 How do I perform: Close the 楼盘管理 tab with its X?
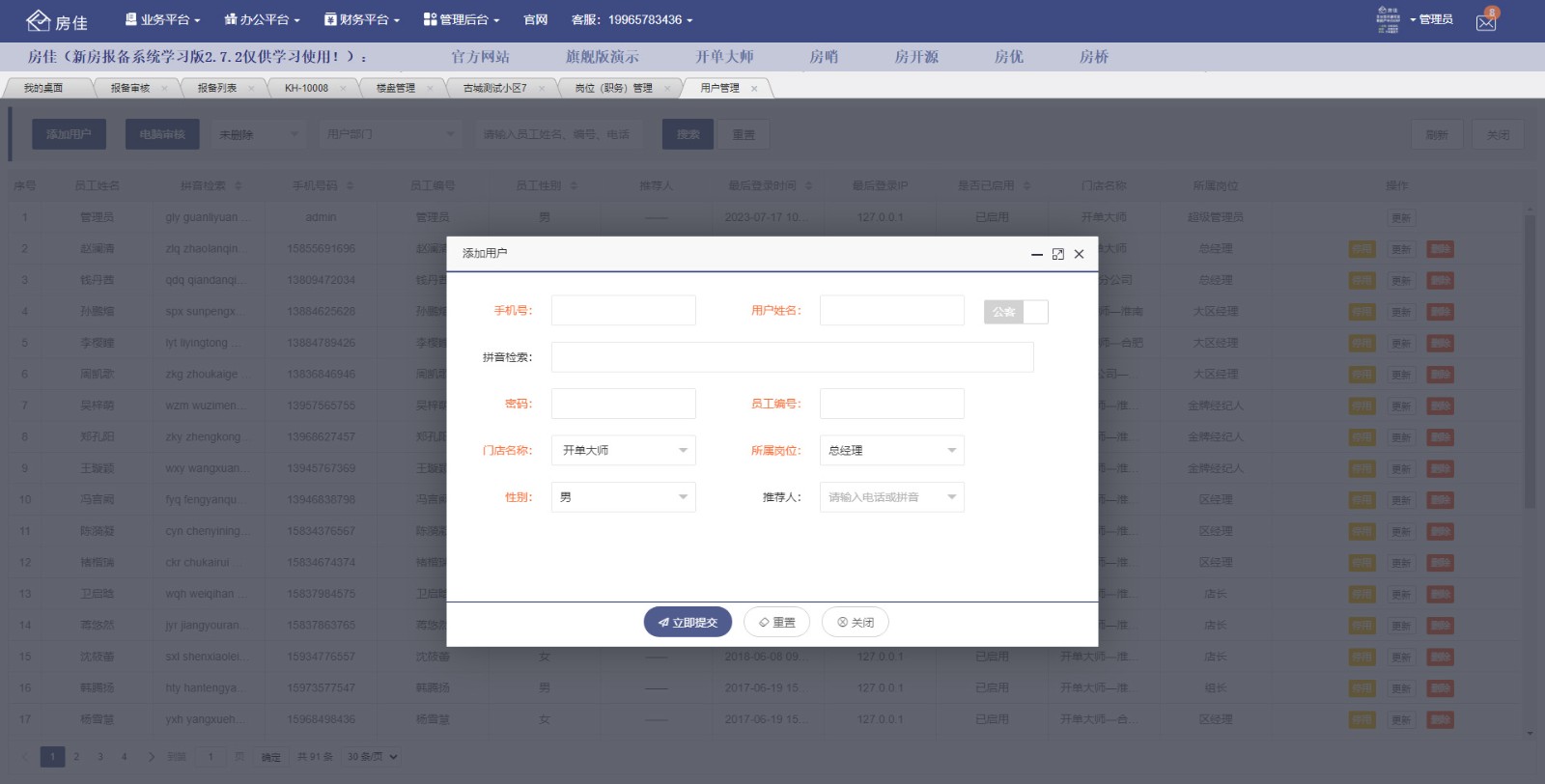coord(430,89)
